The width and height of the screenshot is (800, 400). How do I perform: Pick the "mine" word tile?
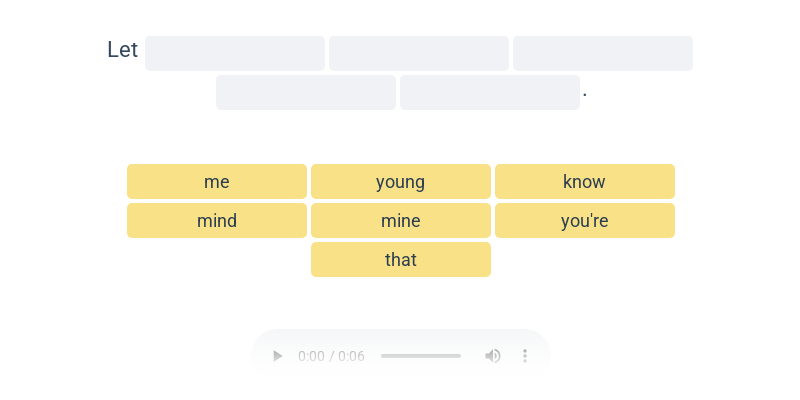tap(401, 220)
